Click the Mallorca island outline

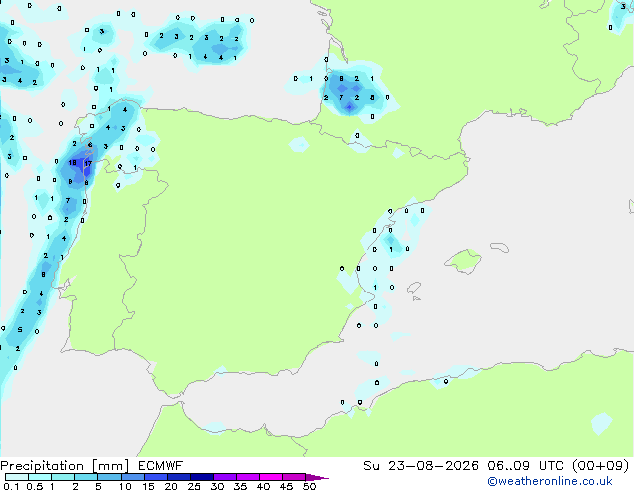pyautogui.click(x=463, y=261)
